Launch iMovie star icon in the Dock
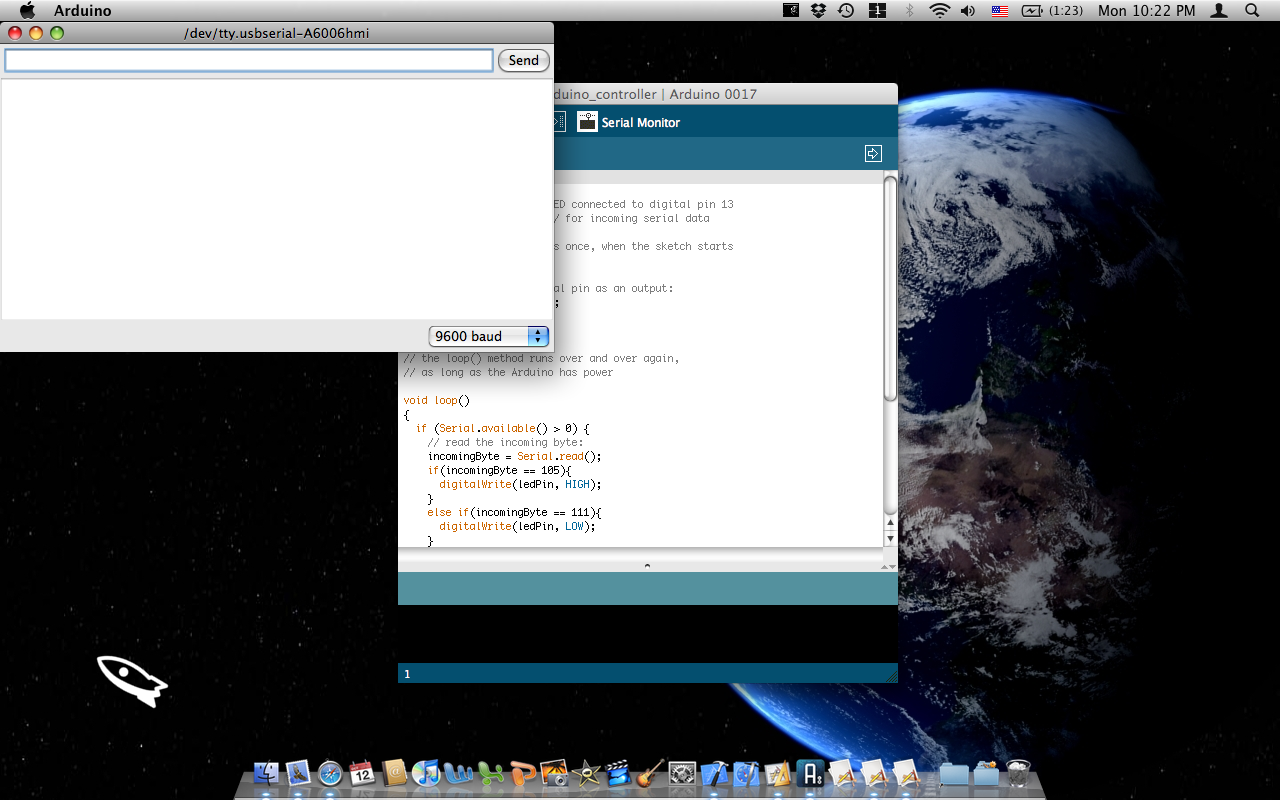This screenshot has width=1280, height=800. point(586,773)
